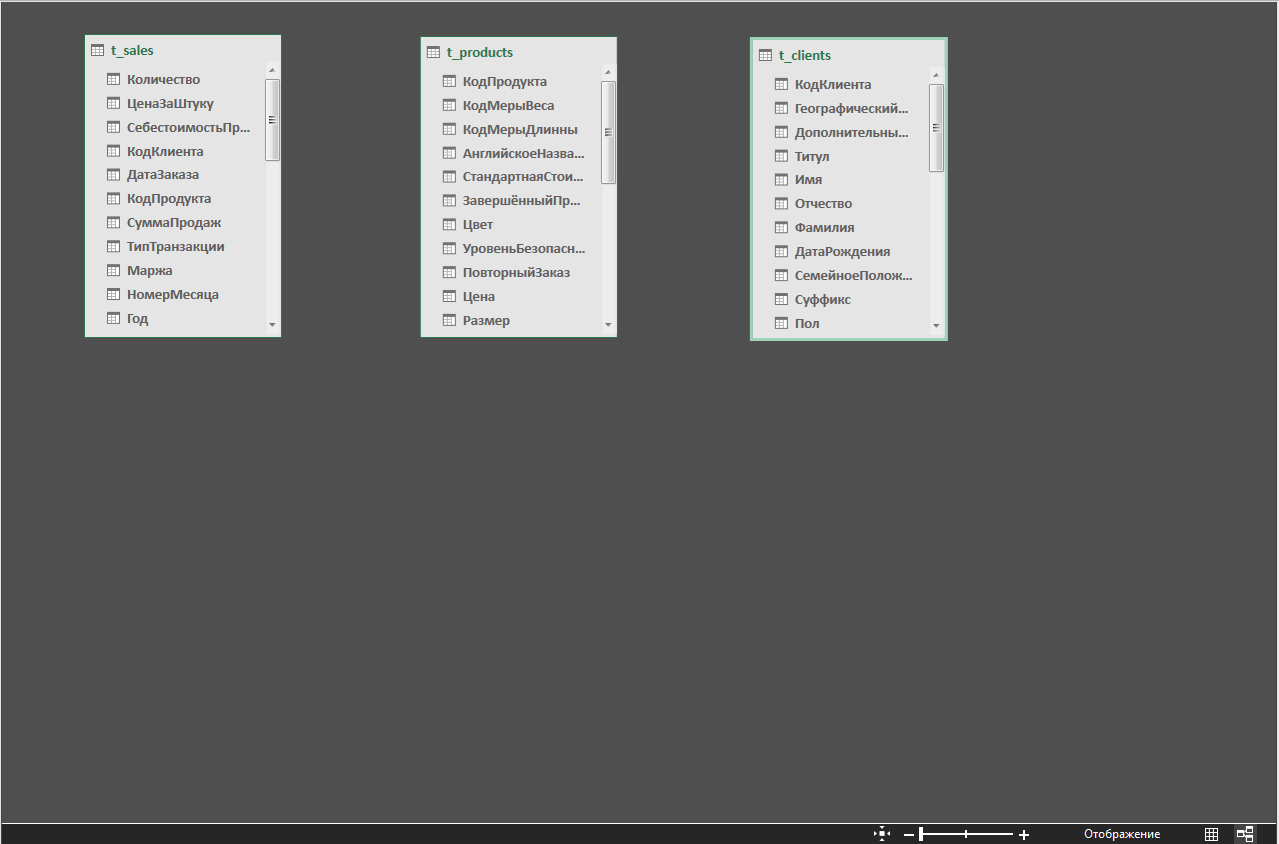Viewport: 1279px width, 844px height.
Task: Click the table icon next to t_products
Action: pyautogui.click(x=433, y=52)
